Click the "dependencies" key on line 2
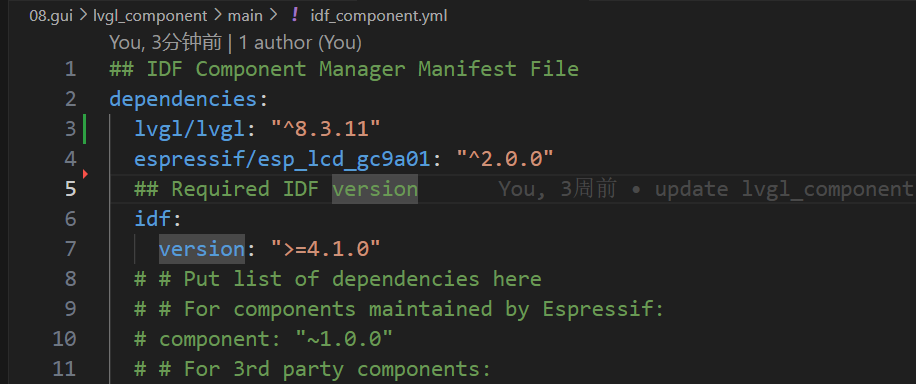Image resolution: width=916 pixels, height=384 pixels. tap(183, 99)
